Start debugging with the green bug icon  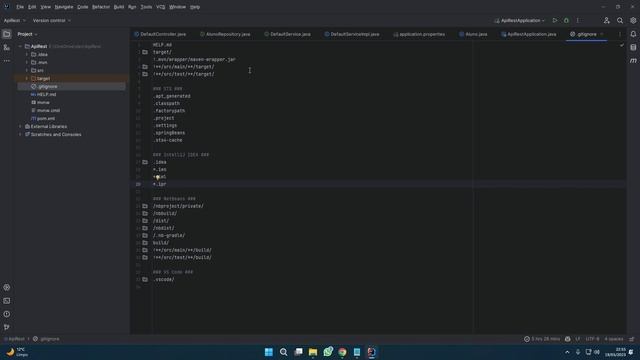566,20
